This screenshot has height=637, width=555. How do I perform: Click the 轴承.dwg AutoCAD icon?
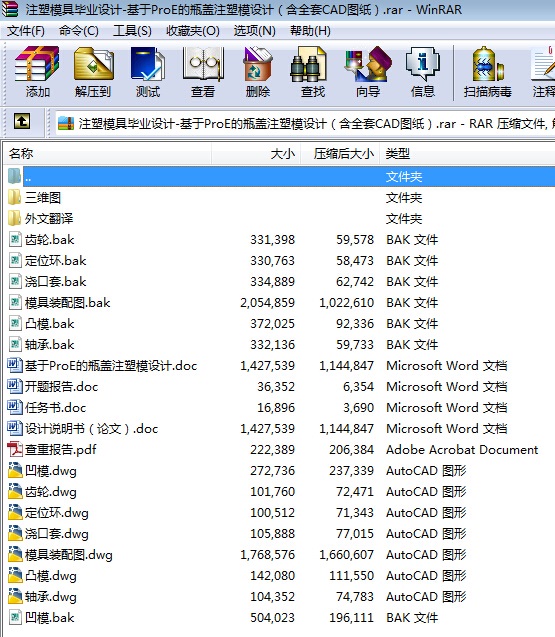click(x=15, y=596)
